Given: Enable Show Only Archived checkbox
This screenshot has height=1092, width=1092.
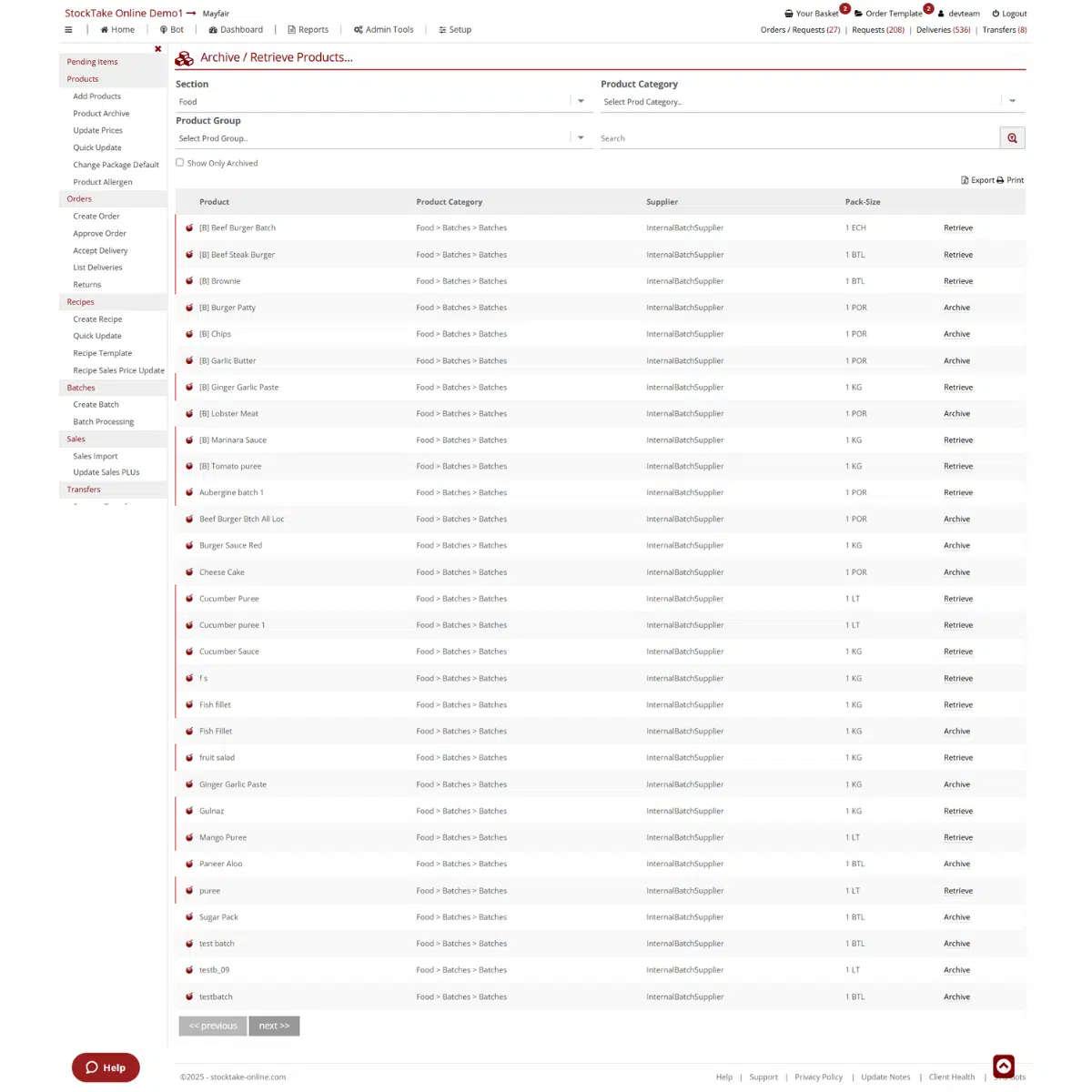Looking at the screenshot, I should pos(180,163).
